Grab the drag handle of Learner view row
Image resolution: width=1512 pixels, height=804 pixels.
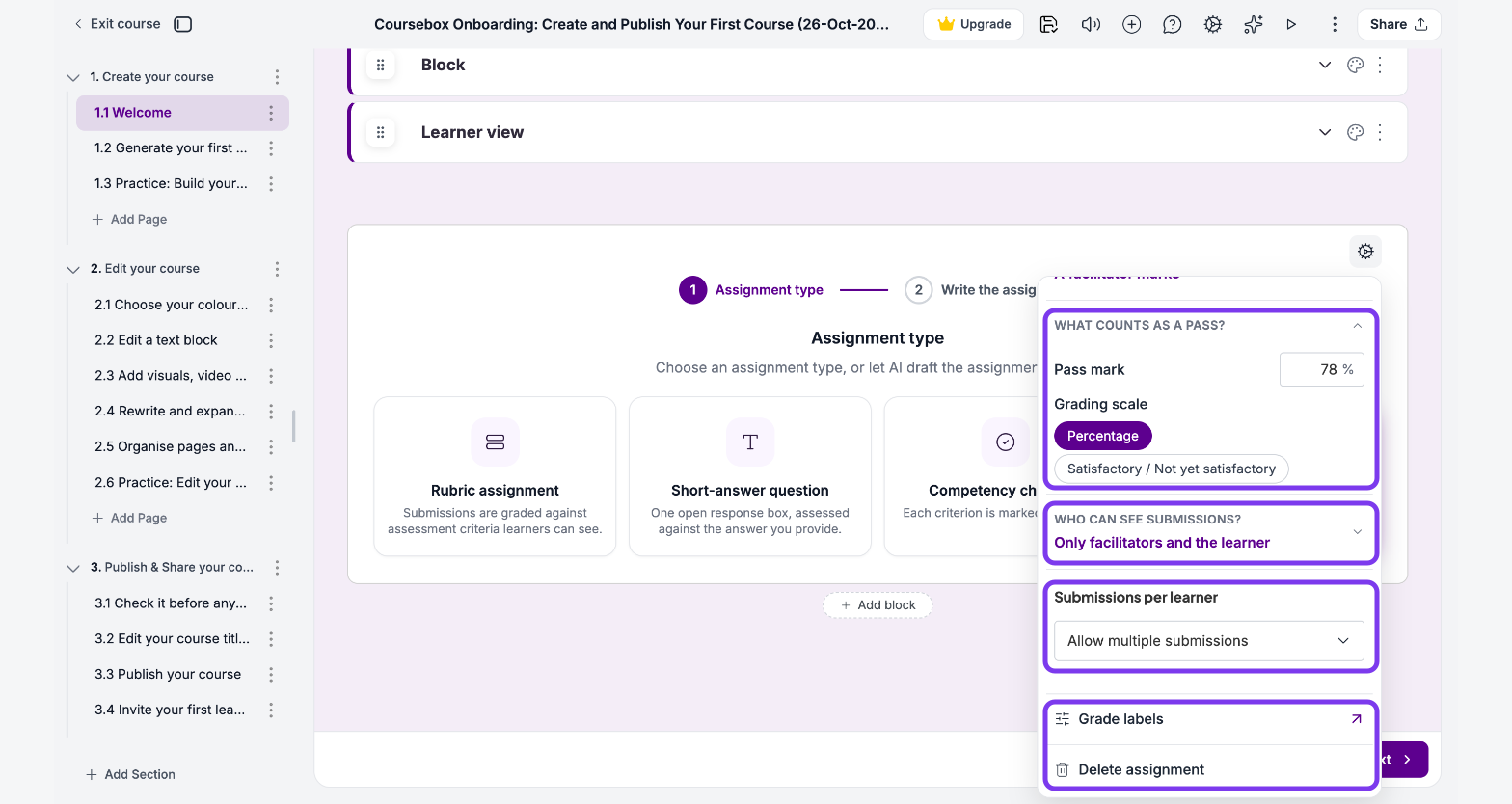click(x=381, y=132)
